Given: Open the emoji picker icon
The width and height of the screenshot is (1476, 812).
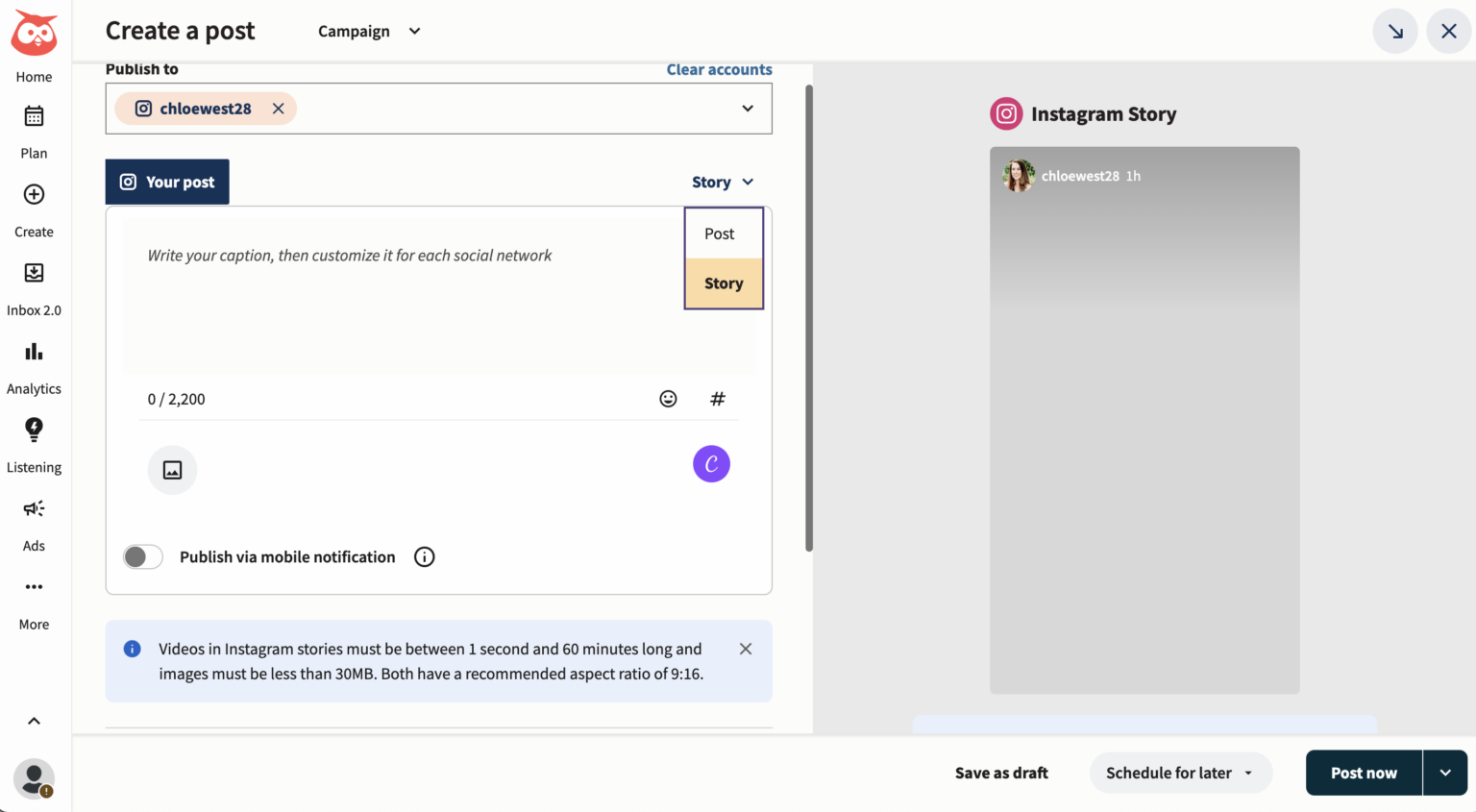Looking at the screenshot, I should pos(668,399).
